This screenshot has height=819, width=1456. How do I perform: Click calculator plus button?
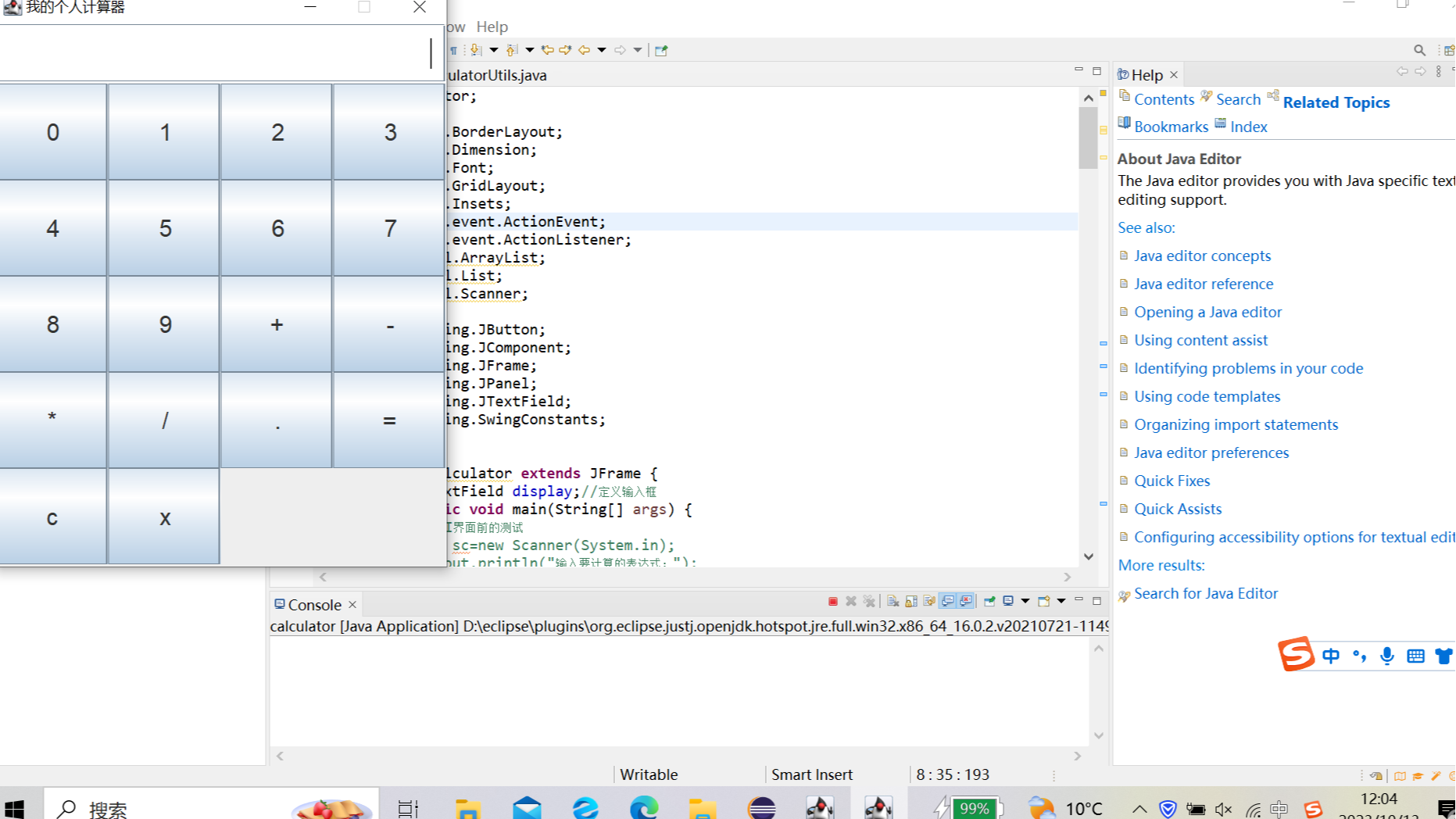pos(277,324)
